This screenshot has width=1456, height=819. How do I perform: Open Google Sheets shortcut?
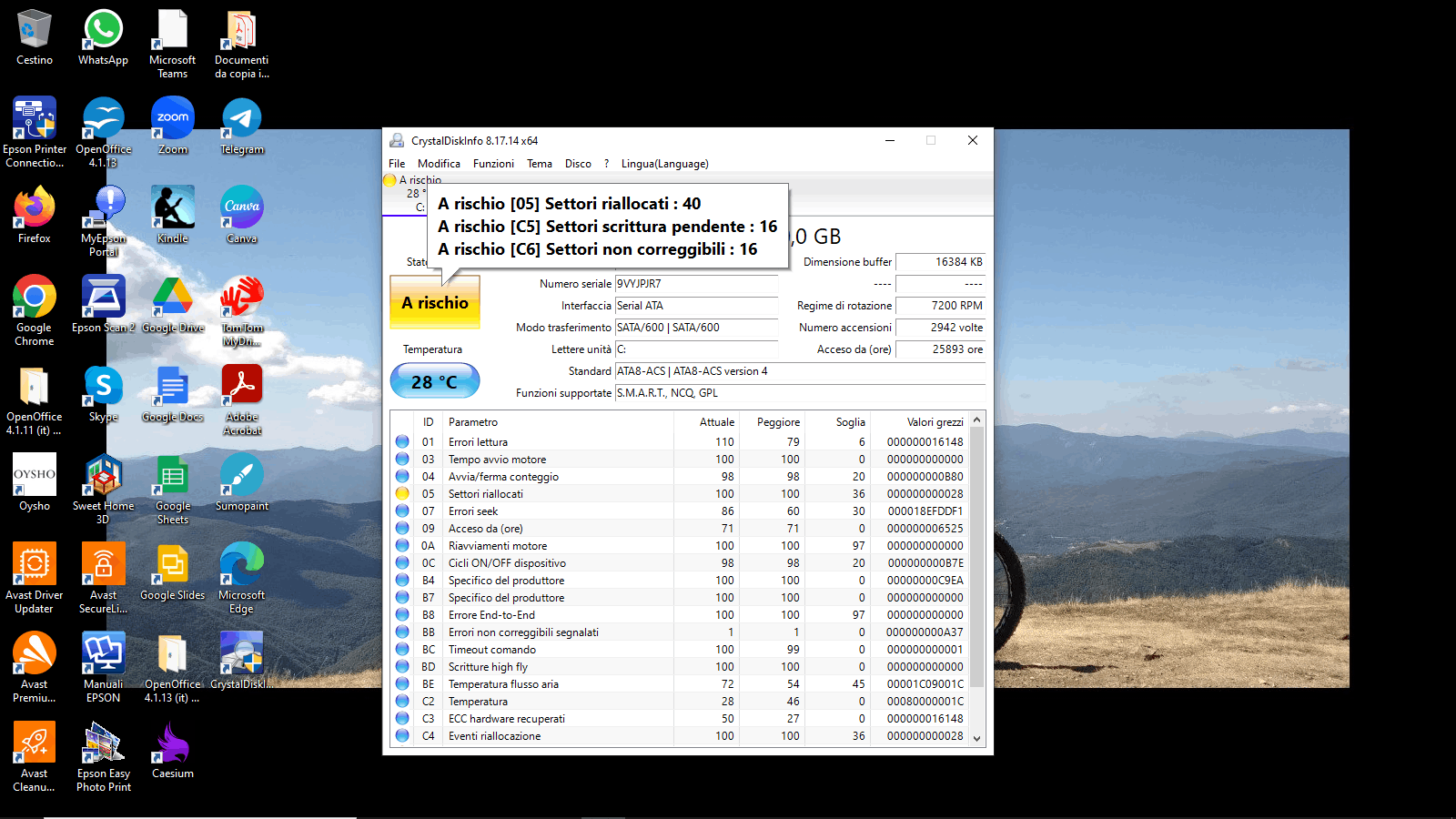tap(172, 490)
